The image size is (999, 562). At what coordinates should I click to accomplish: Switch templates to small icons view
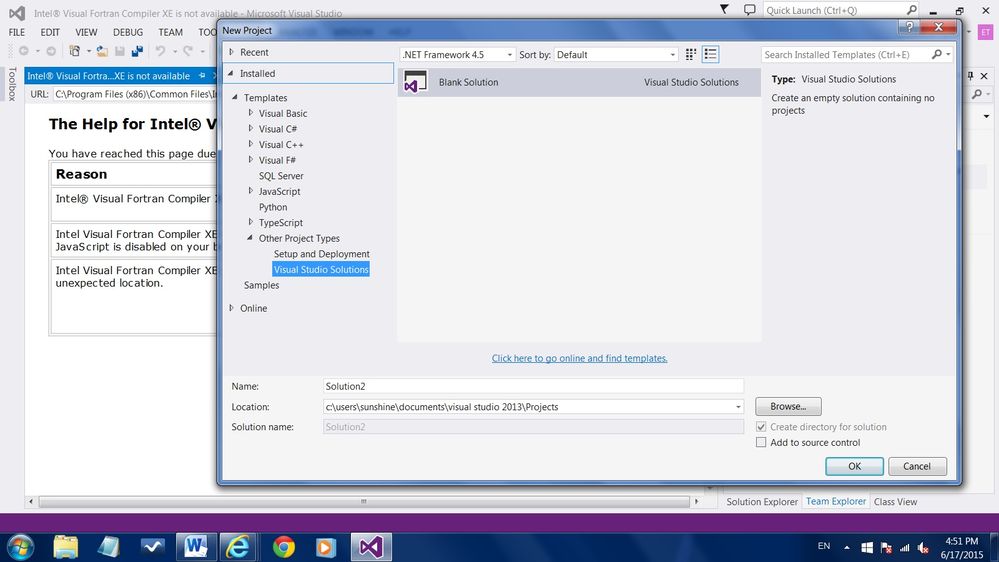tap(691, 55)
